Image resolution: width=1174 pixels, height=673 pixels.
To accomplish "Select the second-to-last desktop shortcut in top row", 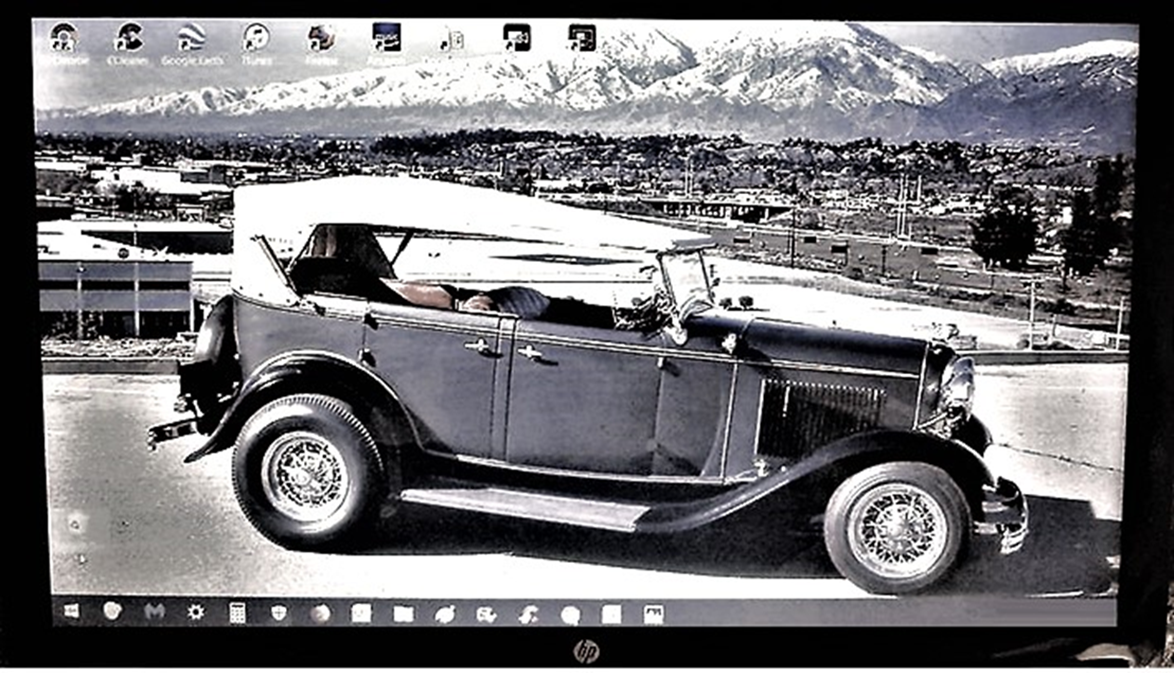I will coord(516,38).
